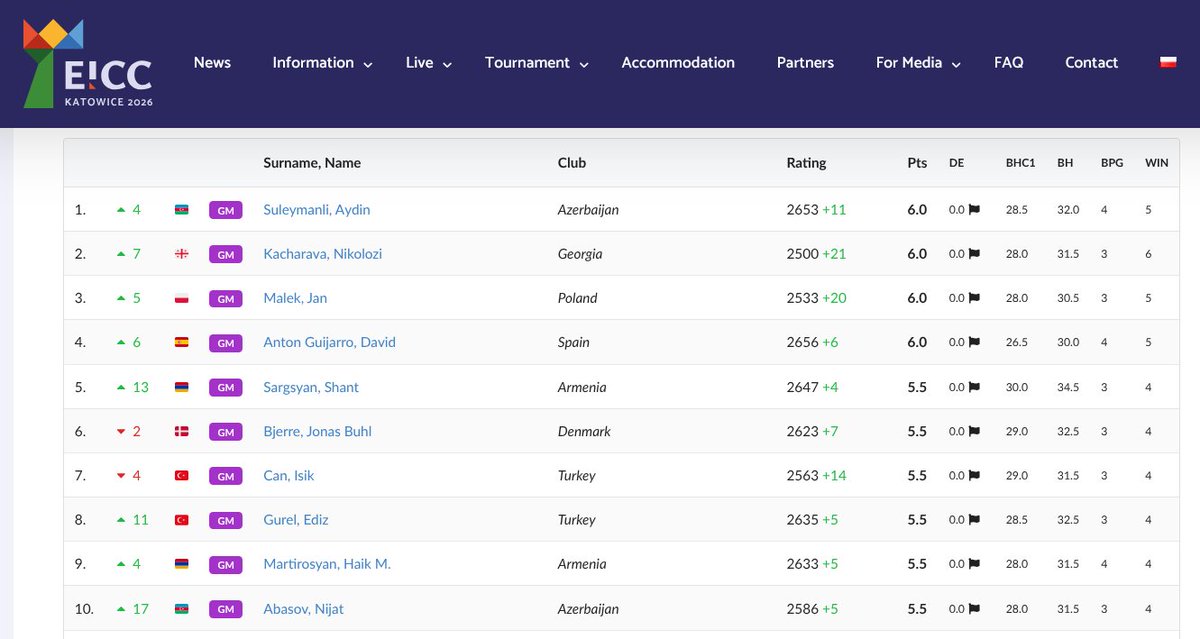Open player Bjerre, Jonas Buhl
This screenshot has height=639, width=1200.
tap(318, 431)
